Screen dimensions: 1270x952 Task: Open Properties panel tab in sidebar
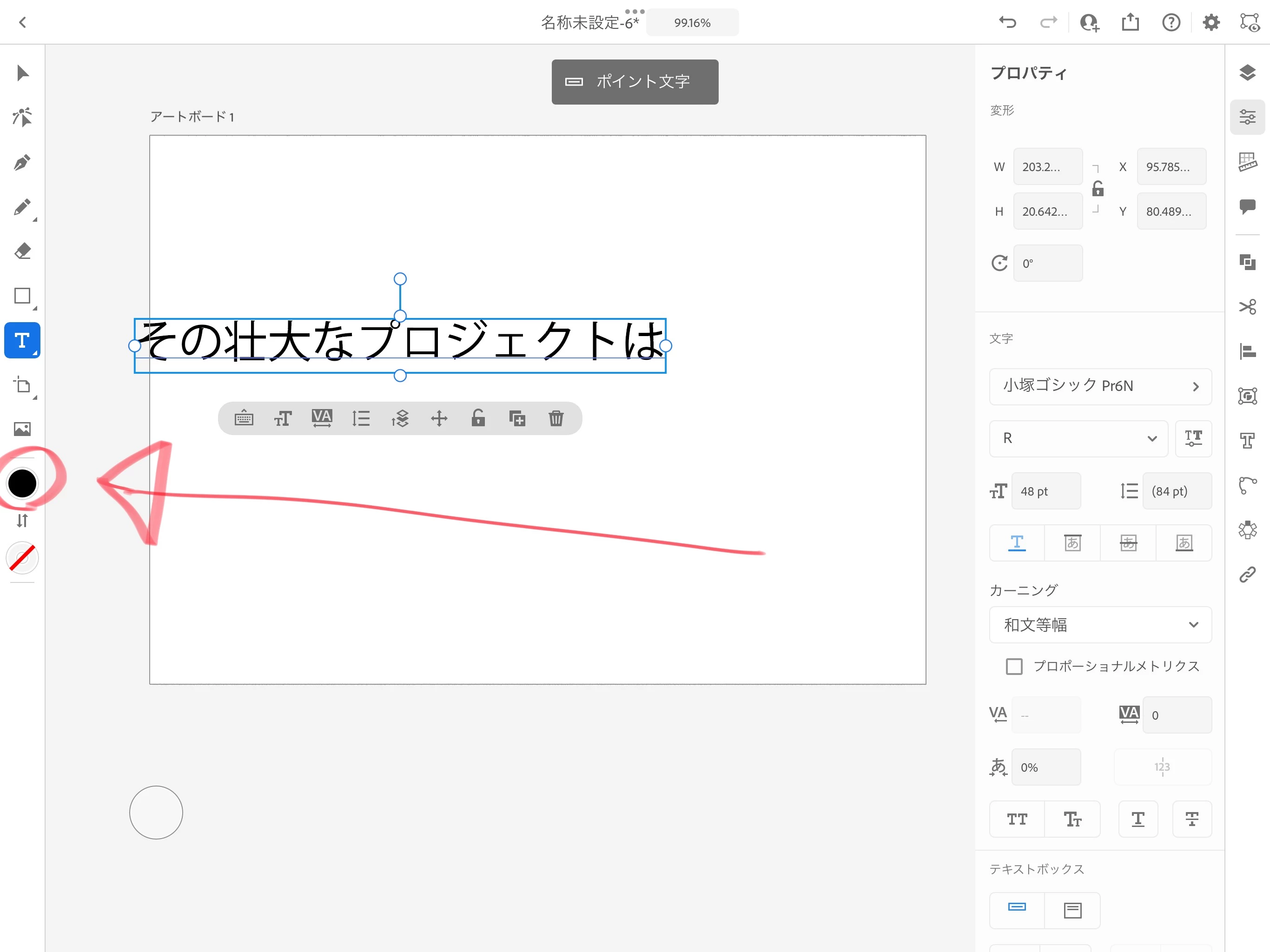pos(1247,117)
